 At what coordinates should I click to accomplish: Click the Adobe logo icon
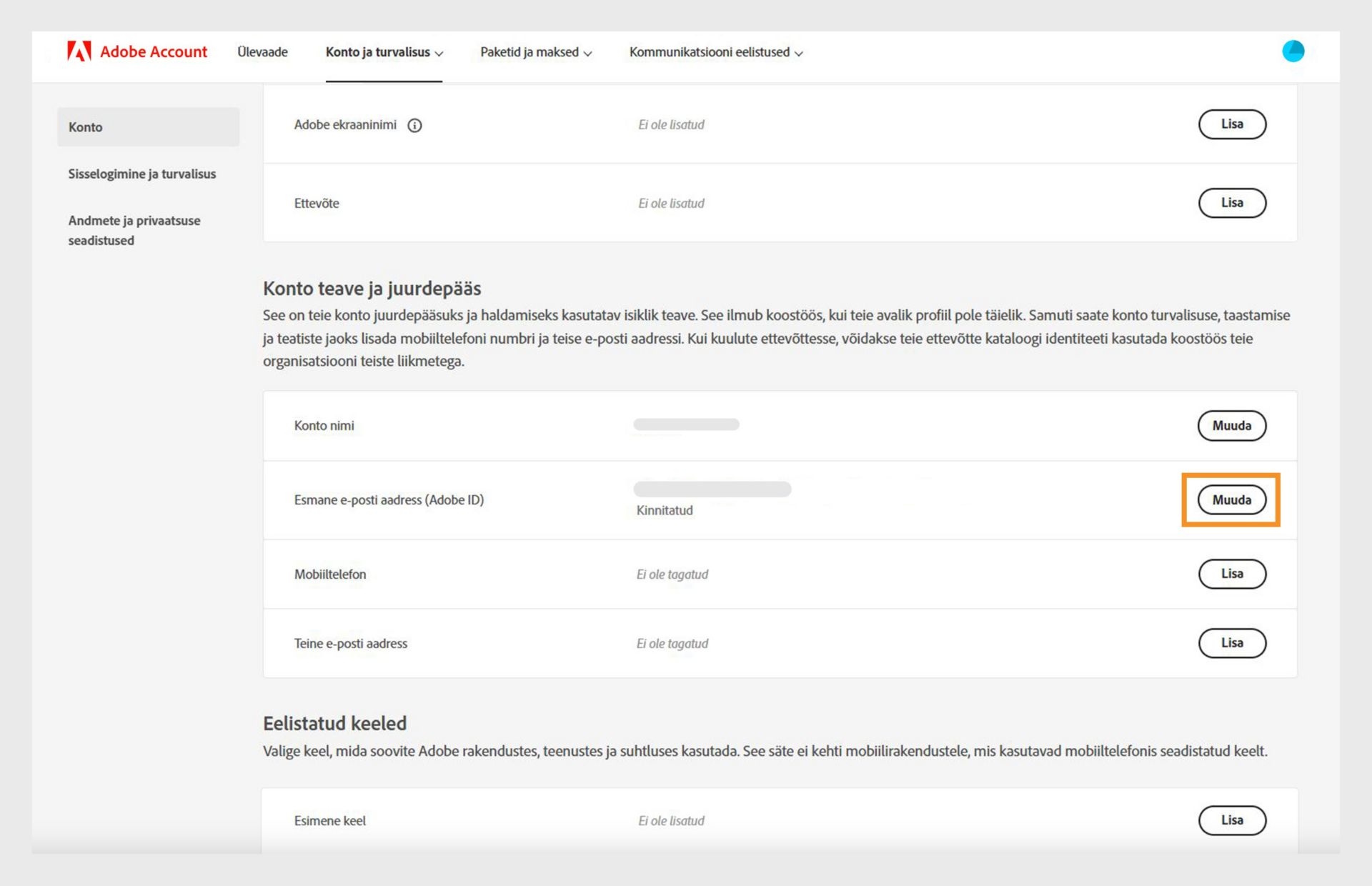pos(79,51)
